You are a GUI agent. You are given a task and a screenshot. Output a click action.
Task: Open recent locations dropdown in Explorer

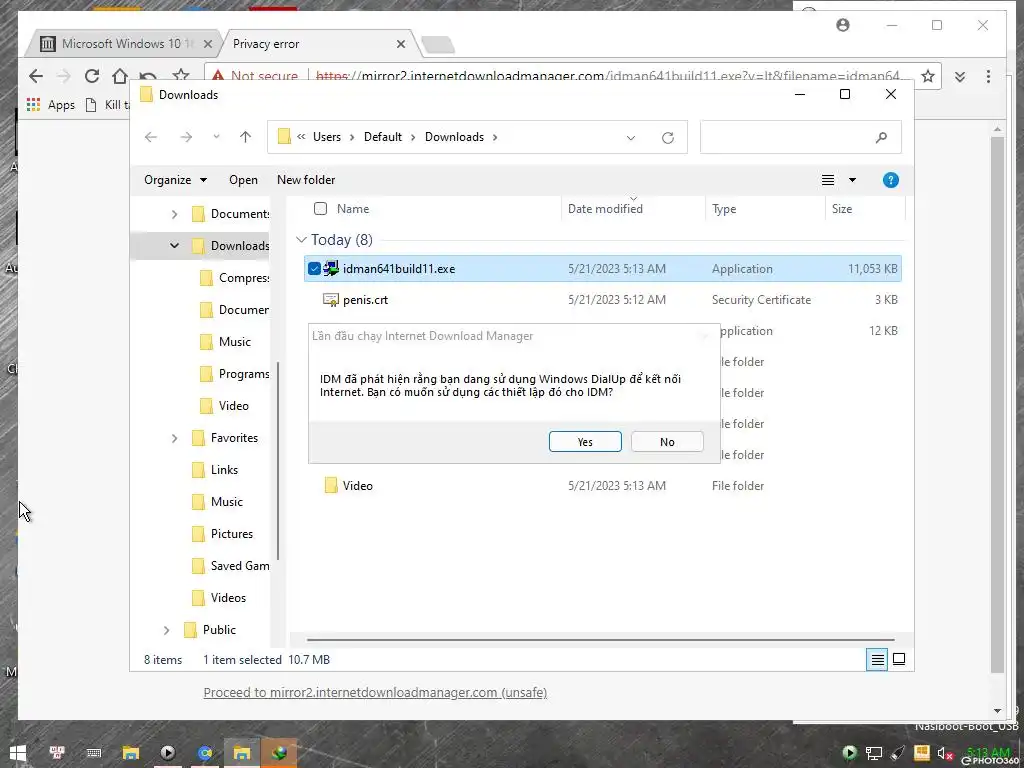[216, 137]
